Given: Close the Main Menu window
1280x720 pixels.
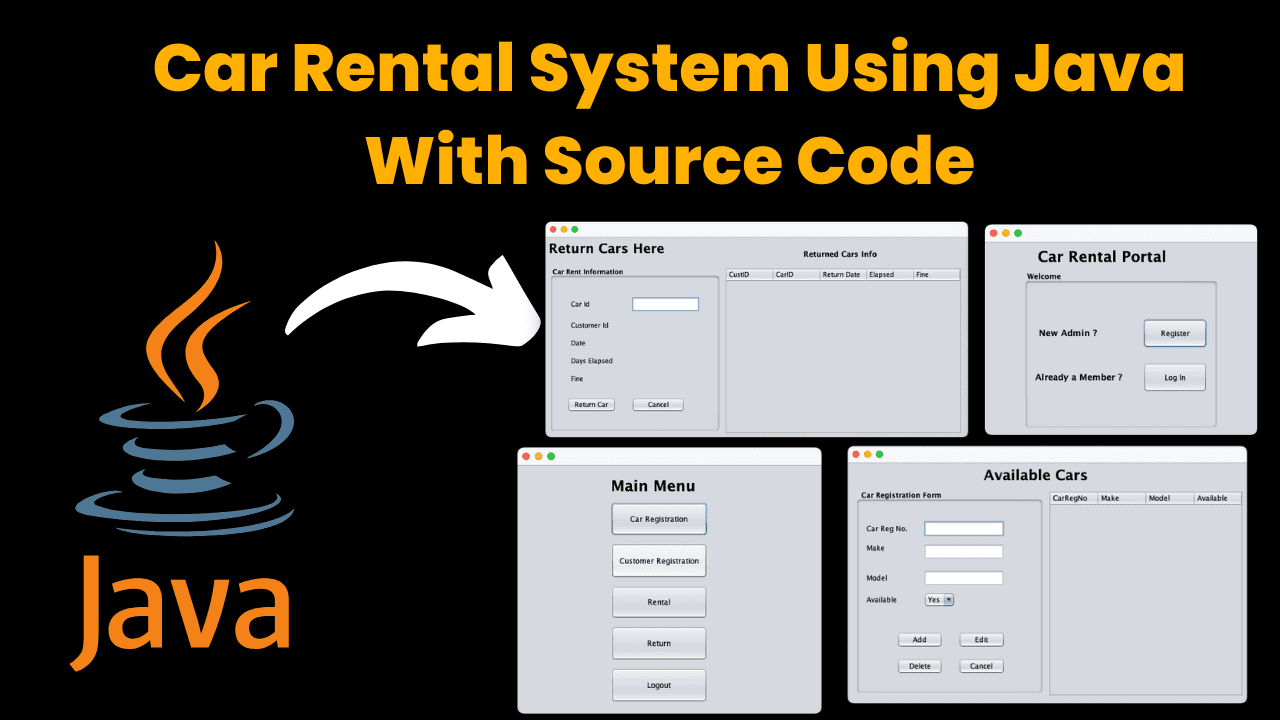Looking at the screenshot, I should pyautogui.click(x=526, y=456).
